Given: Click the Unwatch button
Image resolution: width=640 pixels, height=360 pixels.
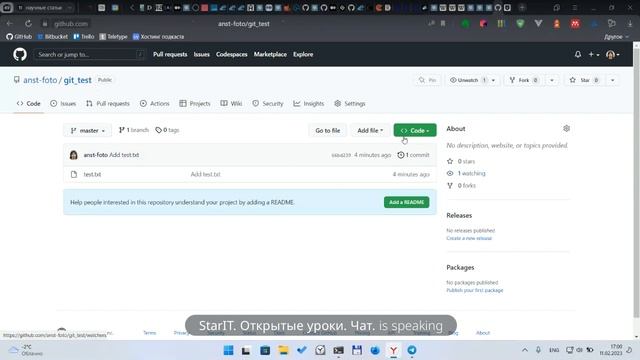Looking at the screenshot, I should point(467,80).
